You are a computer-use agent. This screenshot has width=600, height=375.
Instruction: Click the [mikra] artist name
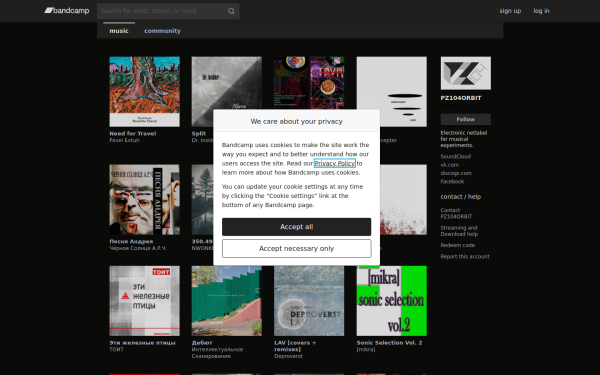[x=366, y=349]
